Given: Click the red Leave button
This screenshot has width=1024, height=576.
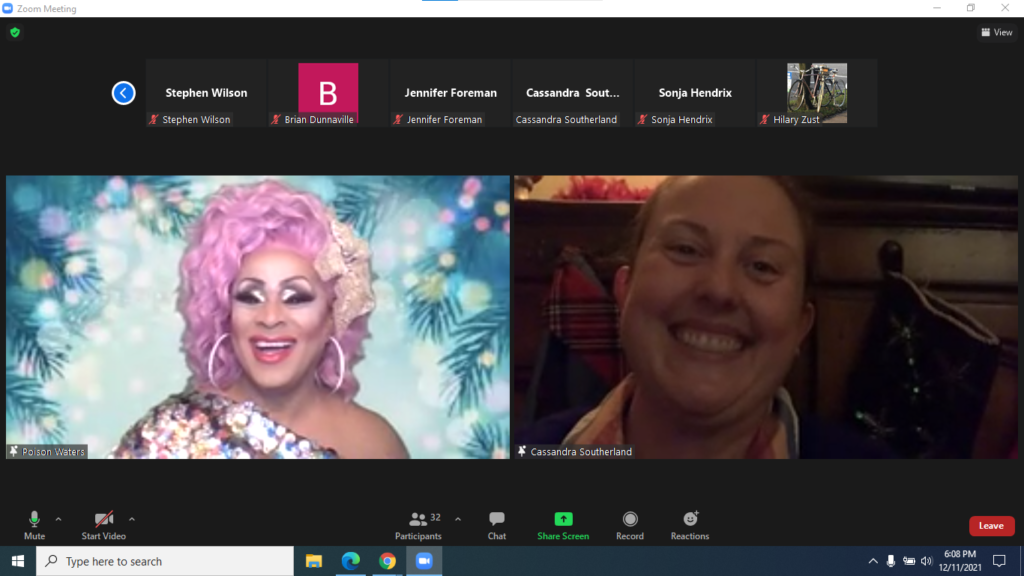Looking at the screenshot, I should 991,526.
